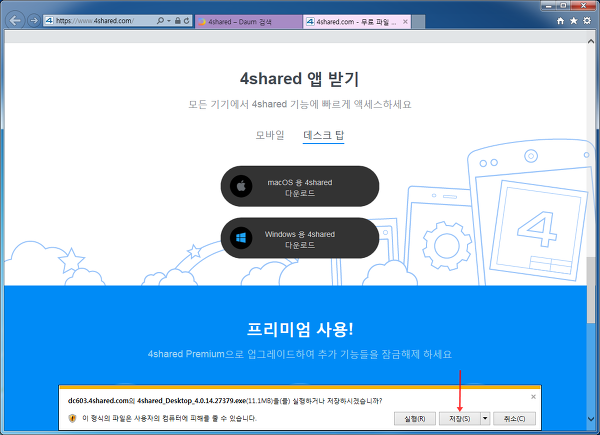Click the security shield warning icon
Viewport: 600px width, 435px height.
pyautogui.click(x=72, y=418)
